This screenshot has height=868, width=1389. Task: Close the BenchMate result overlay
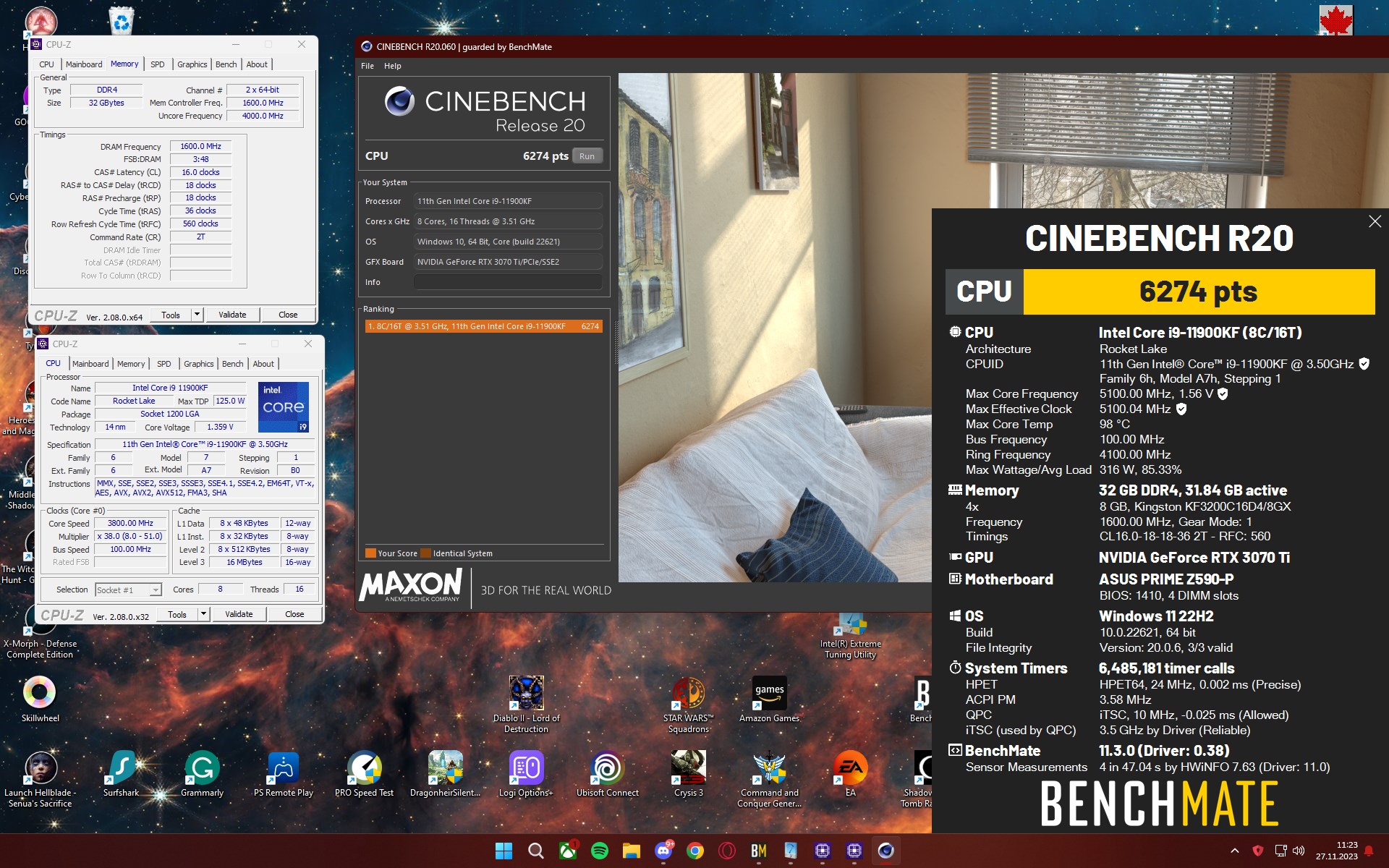click(1375, 221)
